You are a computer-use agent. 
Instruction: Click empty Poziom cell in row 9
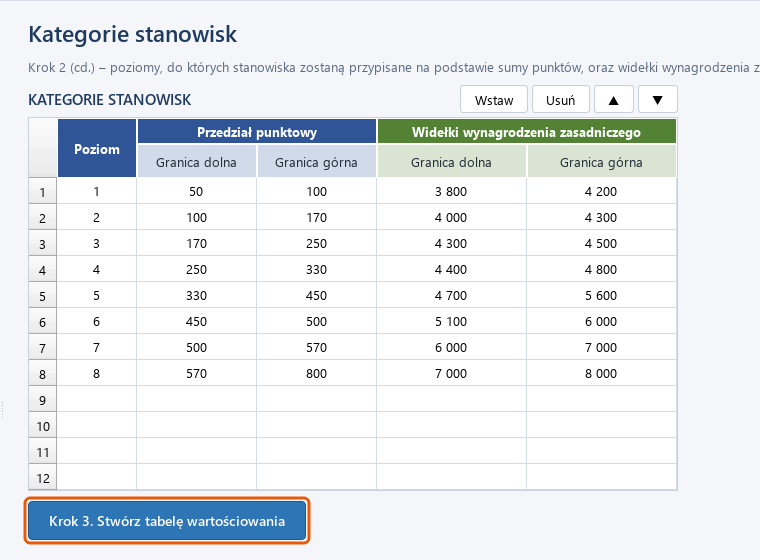97,400
